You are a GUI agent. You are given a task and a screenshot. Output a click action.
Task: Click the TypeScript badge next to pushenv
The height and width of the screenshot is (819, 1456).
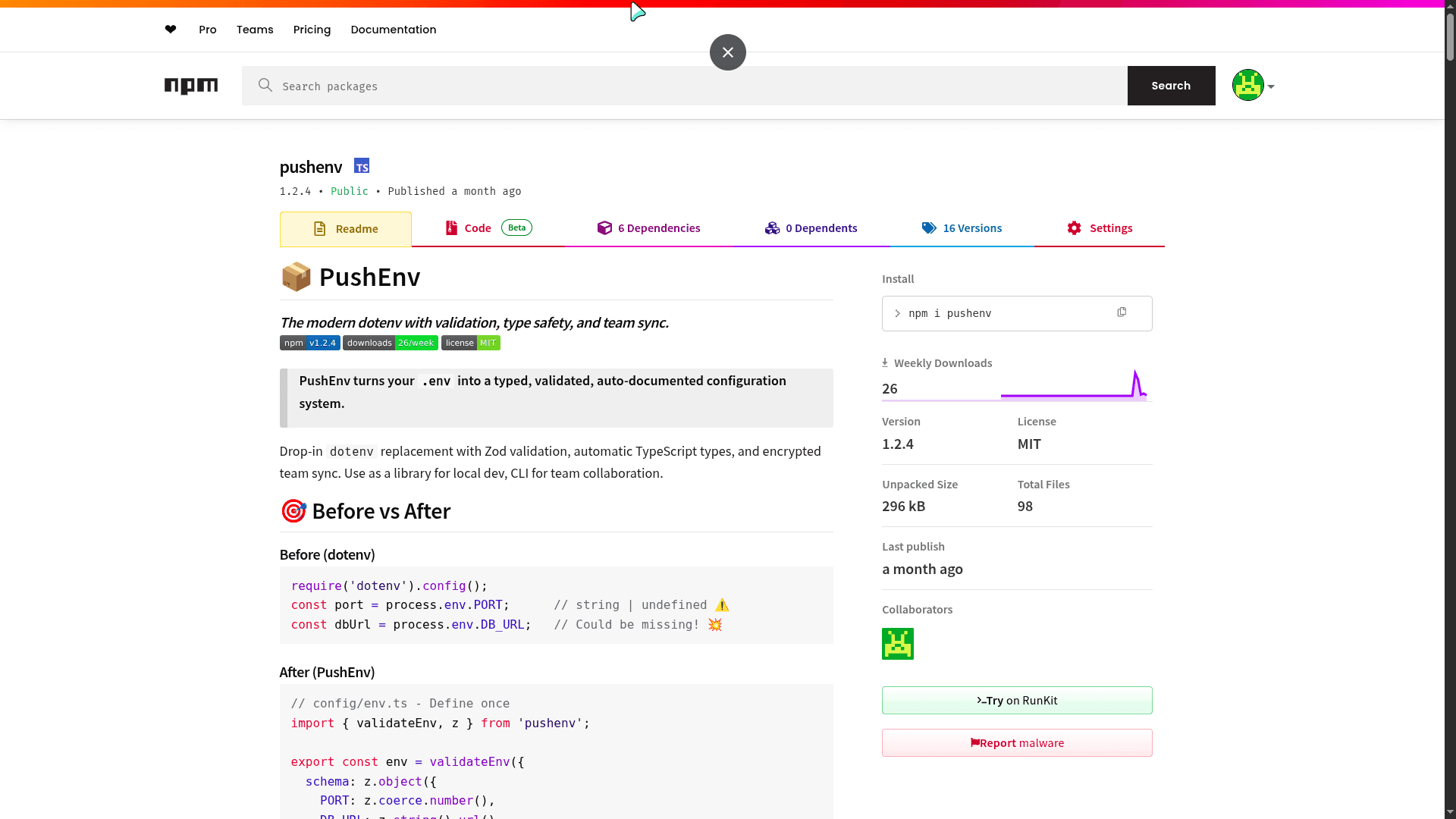coord(361,165)
